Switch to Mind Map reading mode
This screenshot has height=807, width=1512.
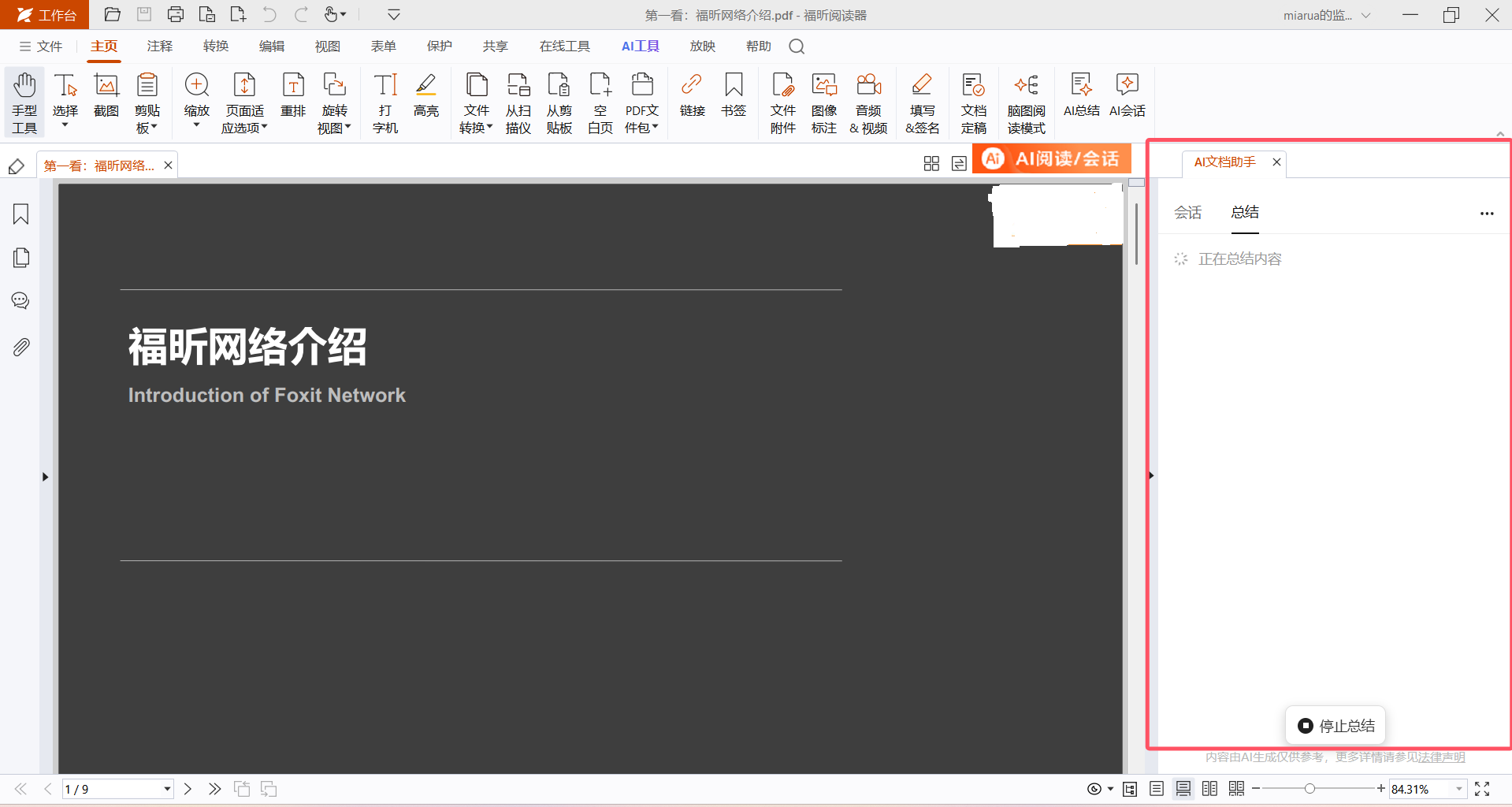(x=1027, y=103)
